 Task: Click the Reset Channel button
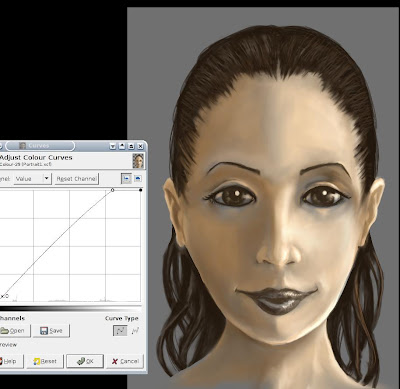point(77,179)
